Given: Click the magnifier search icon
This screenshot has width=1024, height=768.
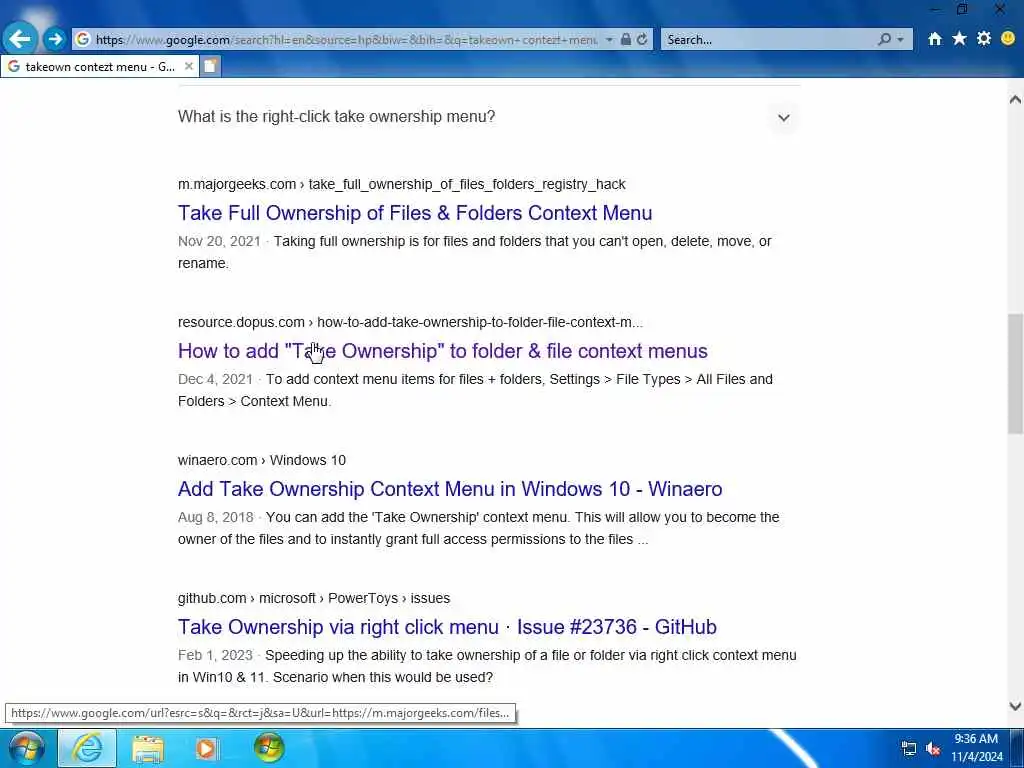Looking at the screenshot, I should point(884,40).
